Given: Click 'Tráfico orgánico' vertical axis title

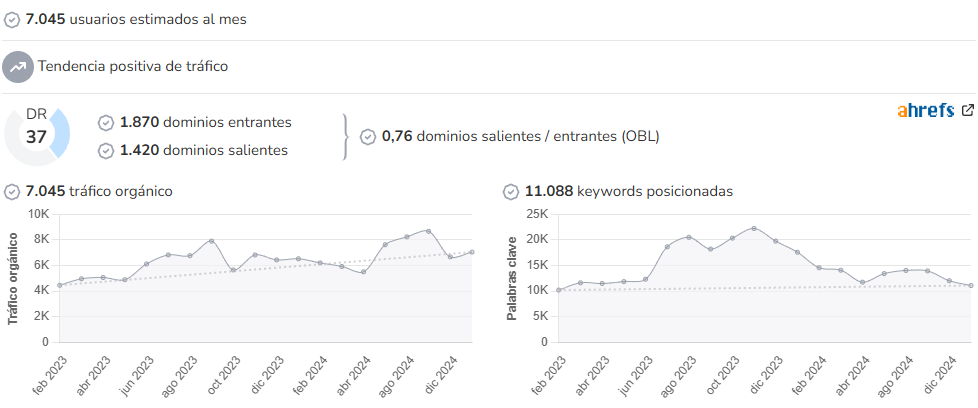Looking at the screenshot, I should coord(12,278).
